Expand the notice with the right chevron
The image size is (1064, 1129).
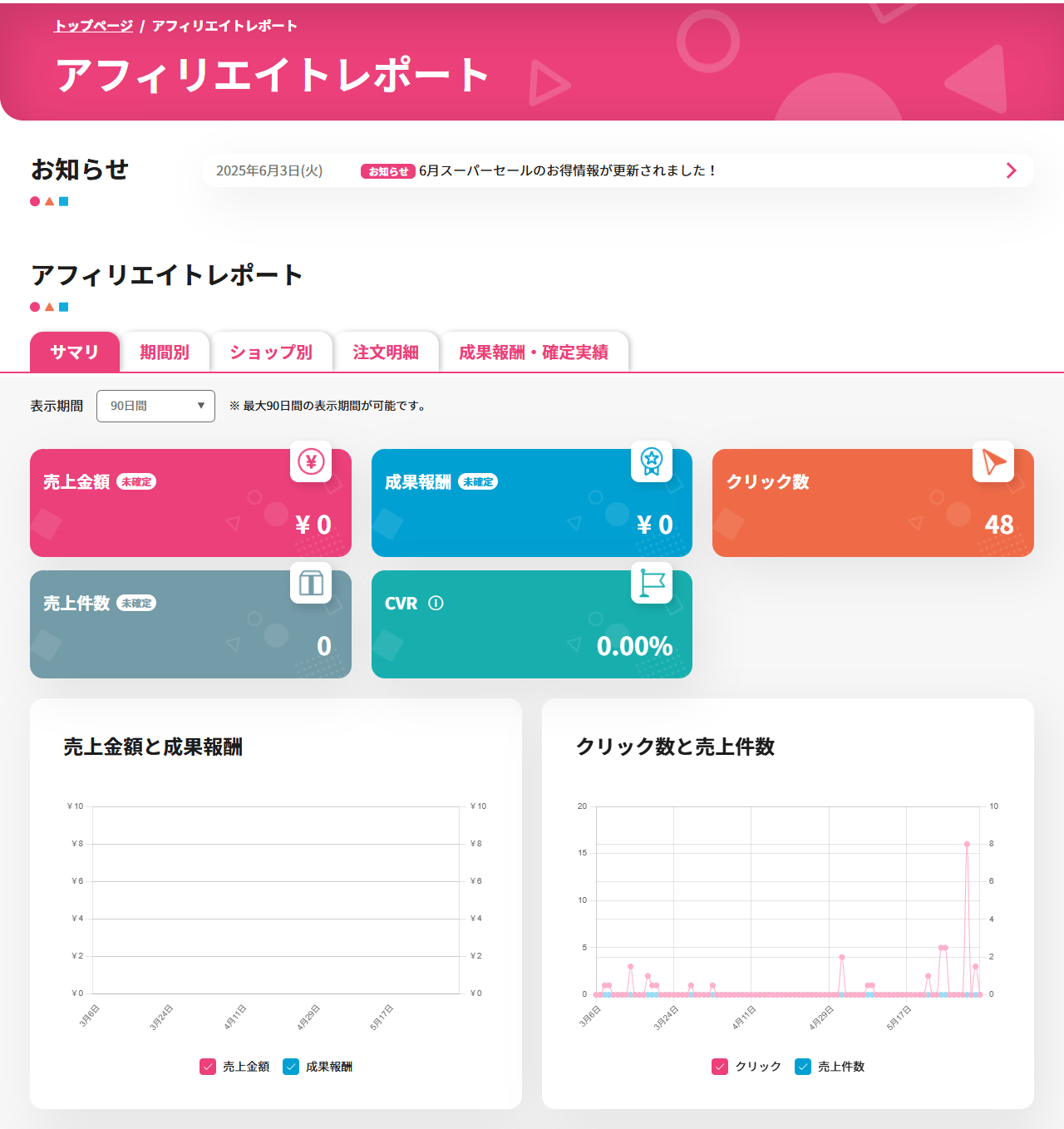(x=1011, y=170)
